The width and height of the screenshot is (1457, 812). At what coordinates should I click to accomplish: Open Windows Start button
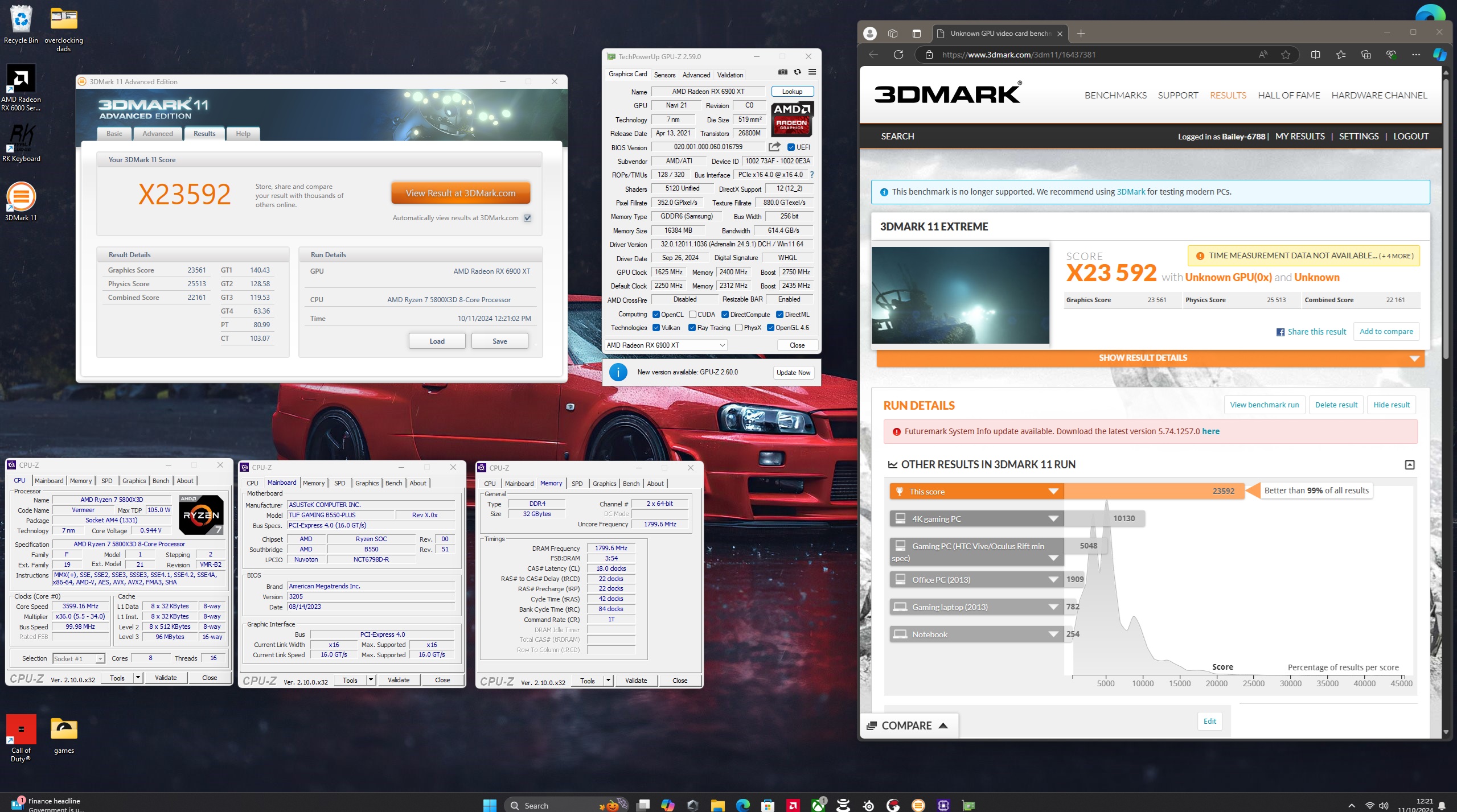tap(490, 805)
